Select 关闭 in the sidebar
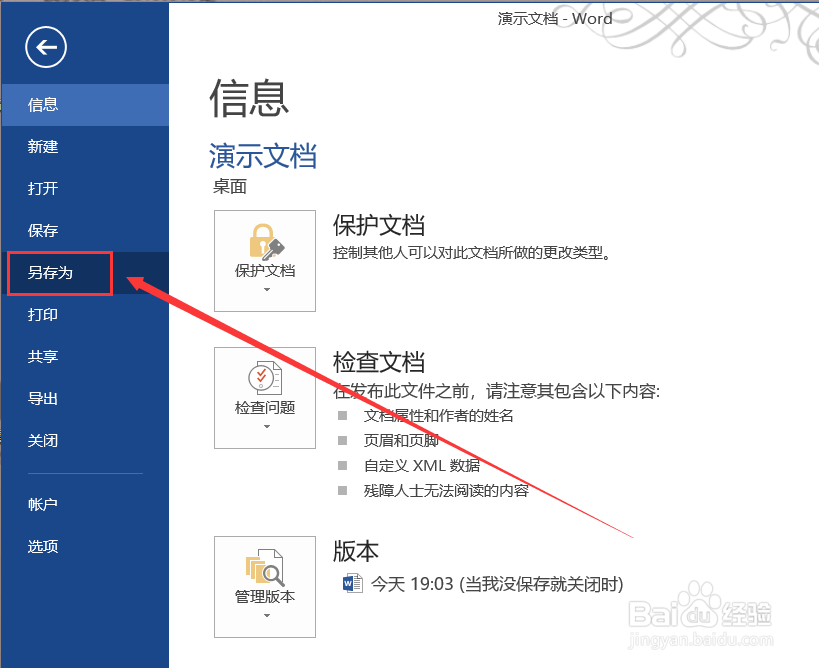 click(85, 441)
